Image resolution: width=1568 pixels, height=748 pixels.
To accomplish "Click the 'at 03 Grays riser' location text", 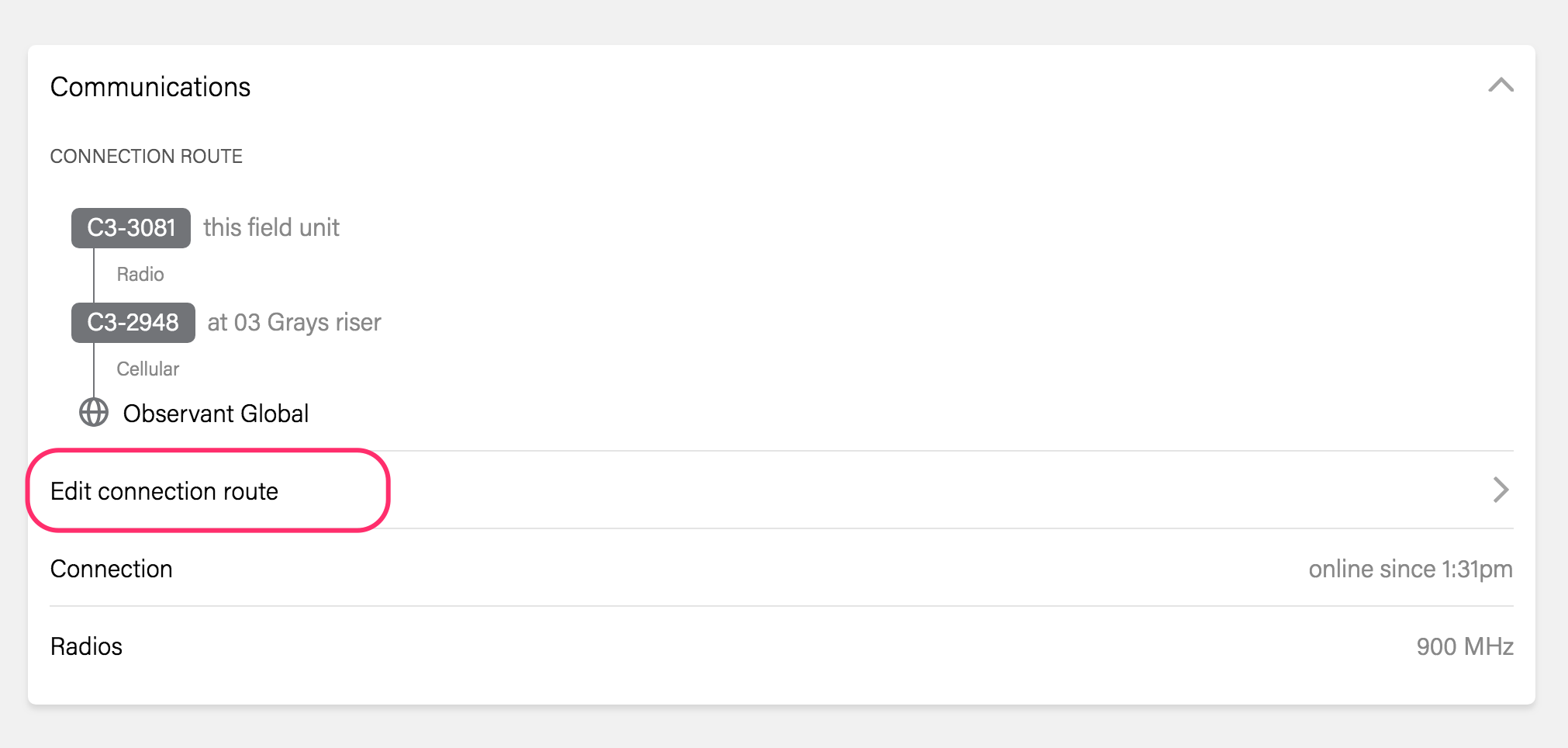I will point(295,322).
